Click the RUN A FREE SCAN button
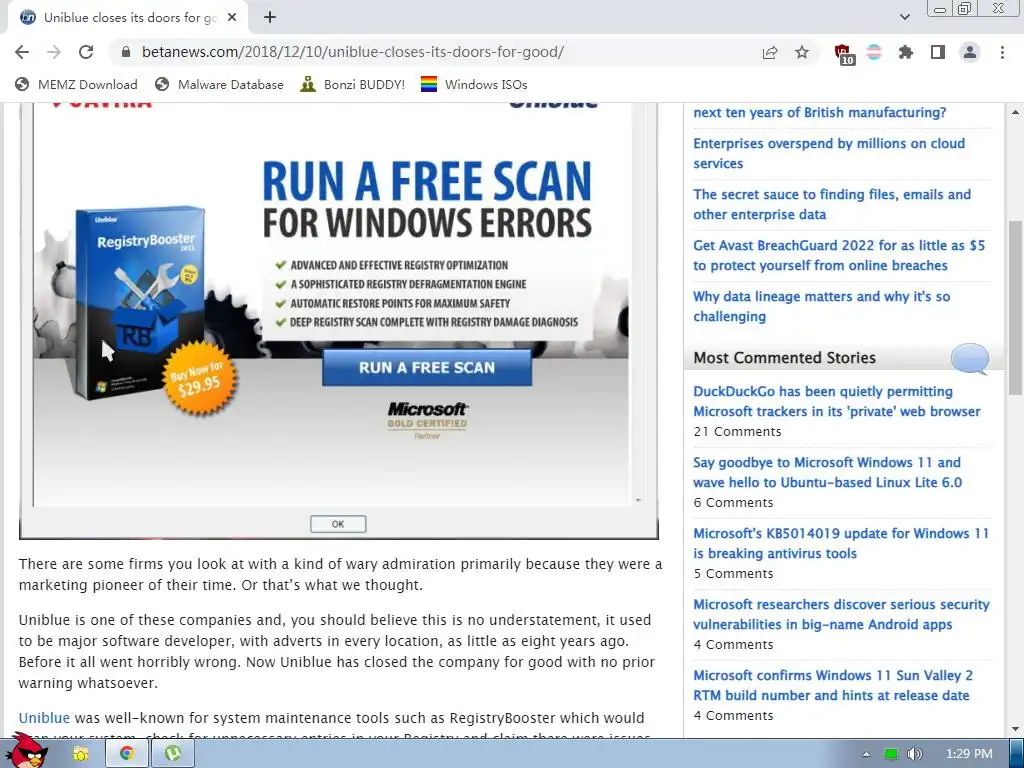Viewport: 1024px width, 768px height. (x=427, y=368)
